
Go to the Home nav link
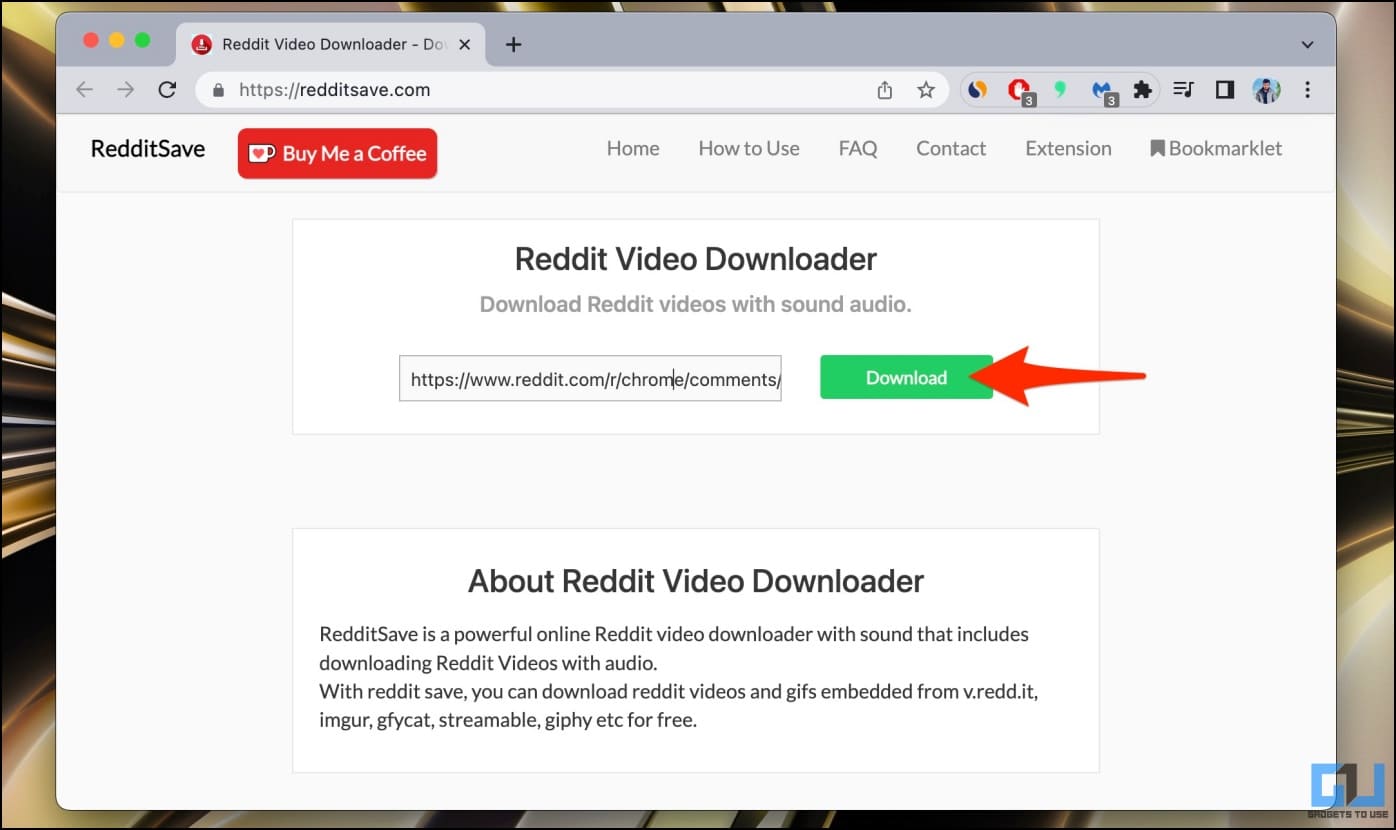633,149
